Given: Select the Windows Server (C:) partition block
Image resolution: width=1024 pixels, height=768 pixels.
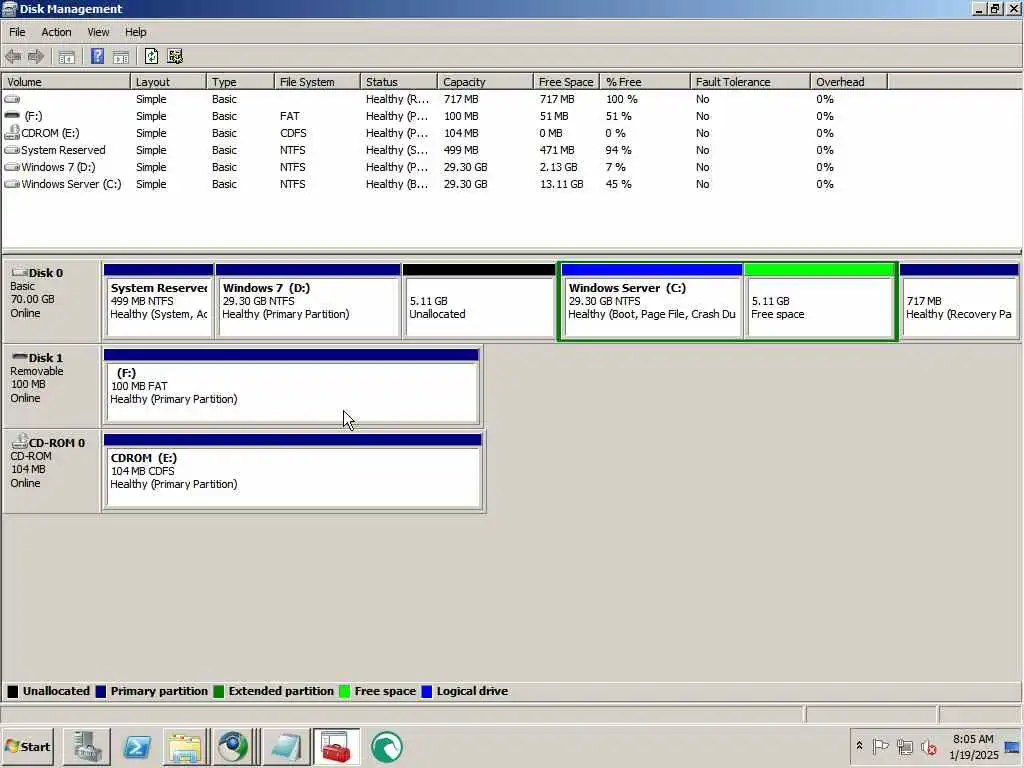Looking at the screenshot, I should (x=652, y=301).
